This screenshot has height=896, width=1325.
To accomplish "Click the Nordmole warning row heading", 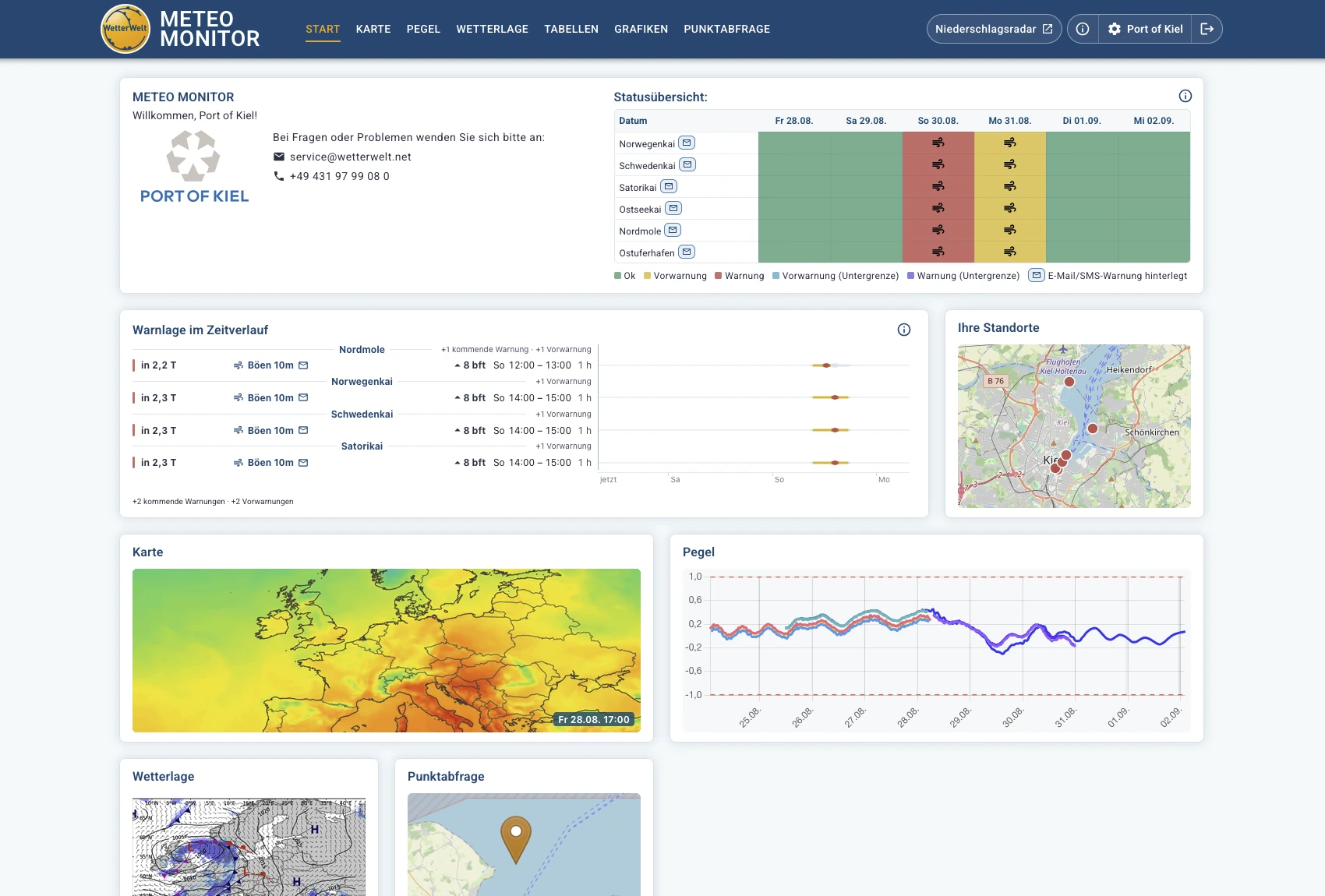I will tap(362, 350).
